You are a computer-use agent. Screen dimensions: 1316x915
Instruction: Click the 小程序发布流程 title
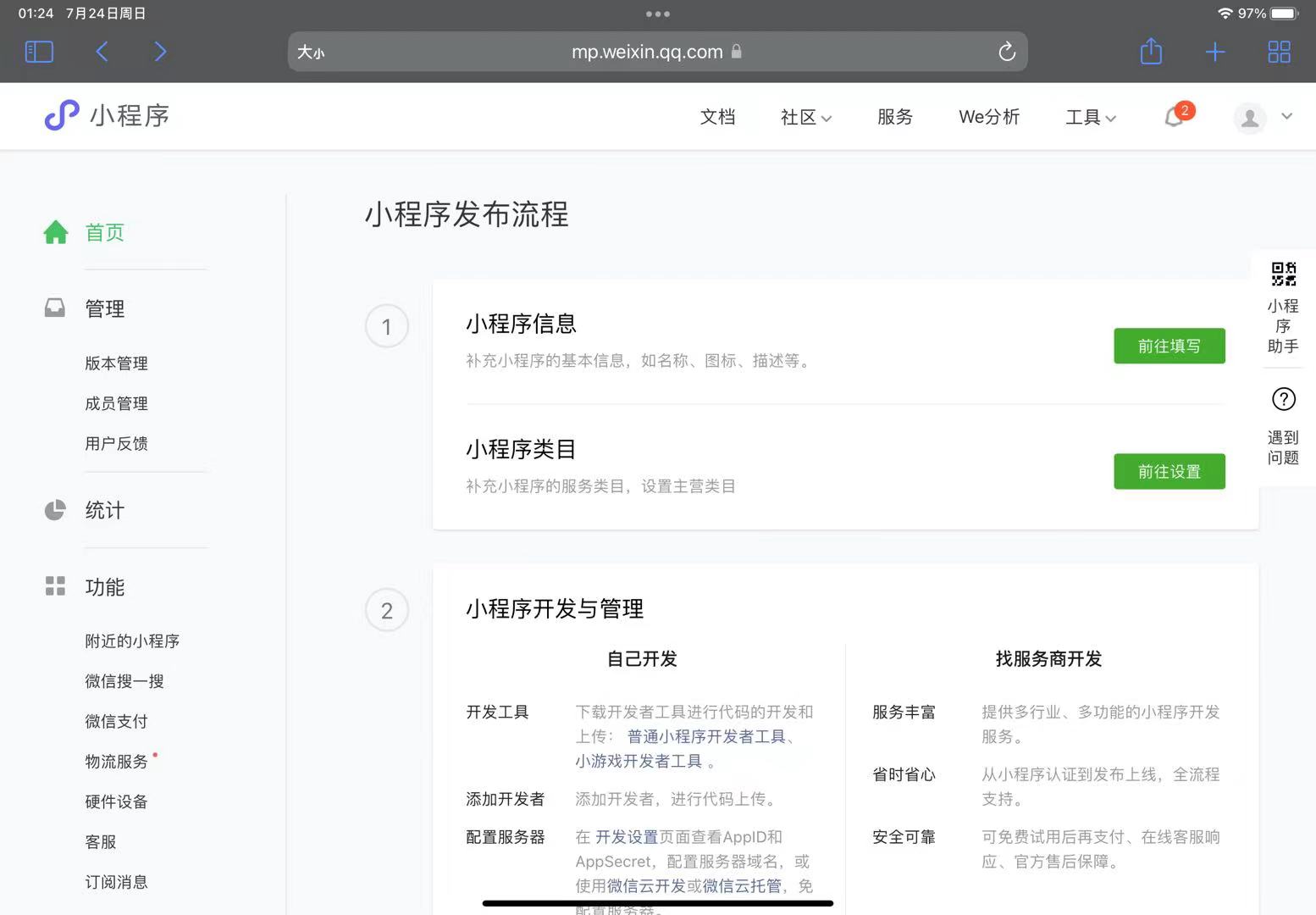tap(467, 214)
